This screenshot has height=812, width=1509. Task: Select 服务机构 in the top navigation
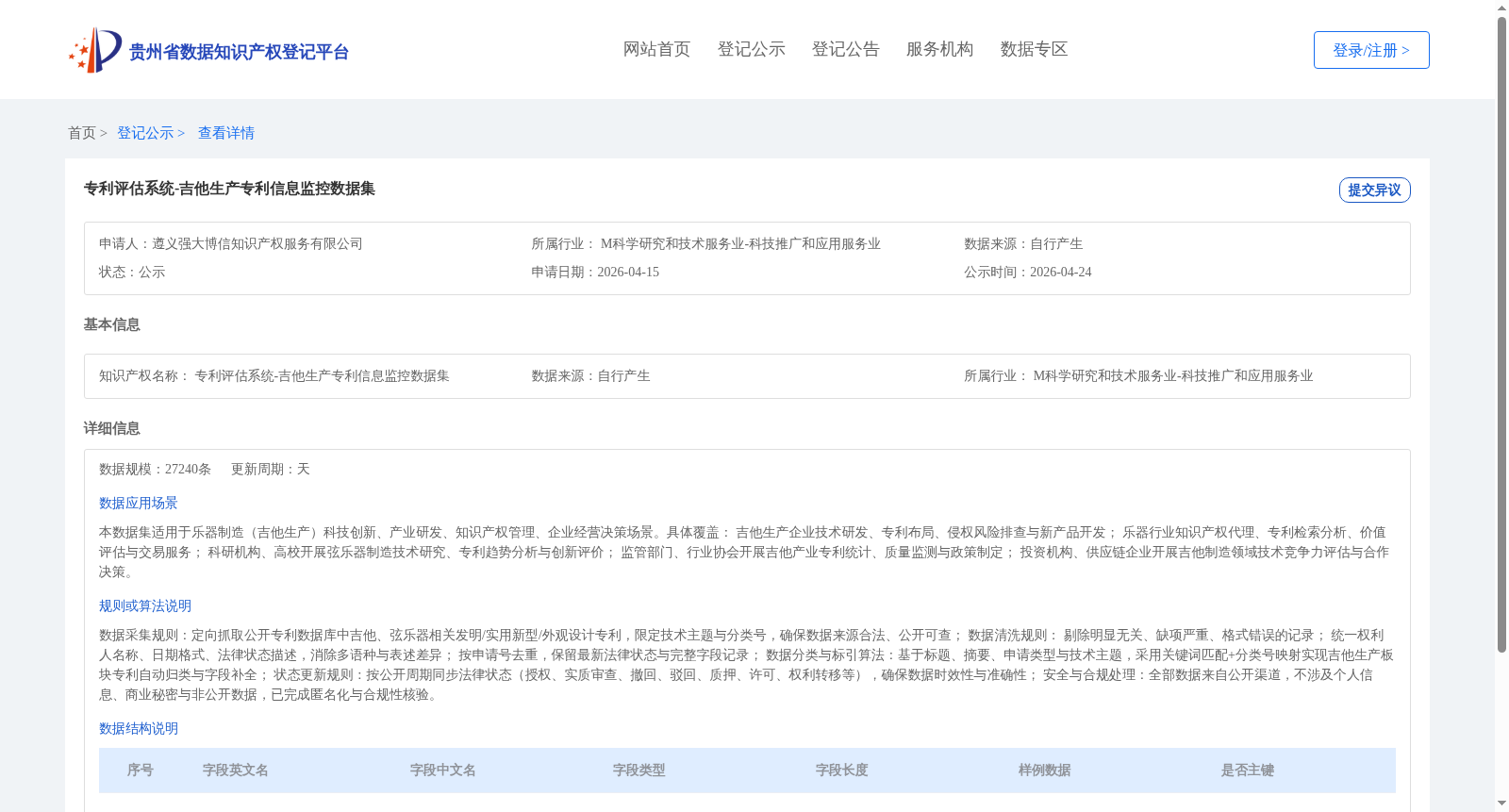[939, 49]
